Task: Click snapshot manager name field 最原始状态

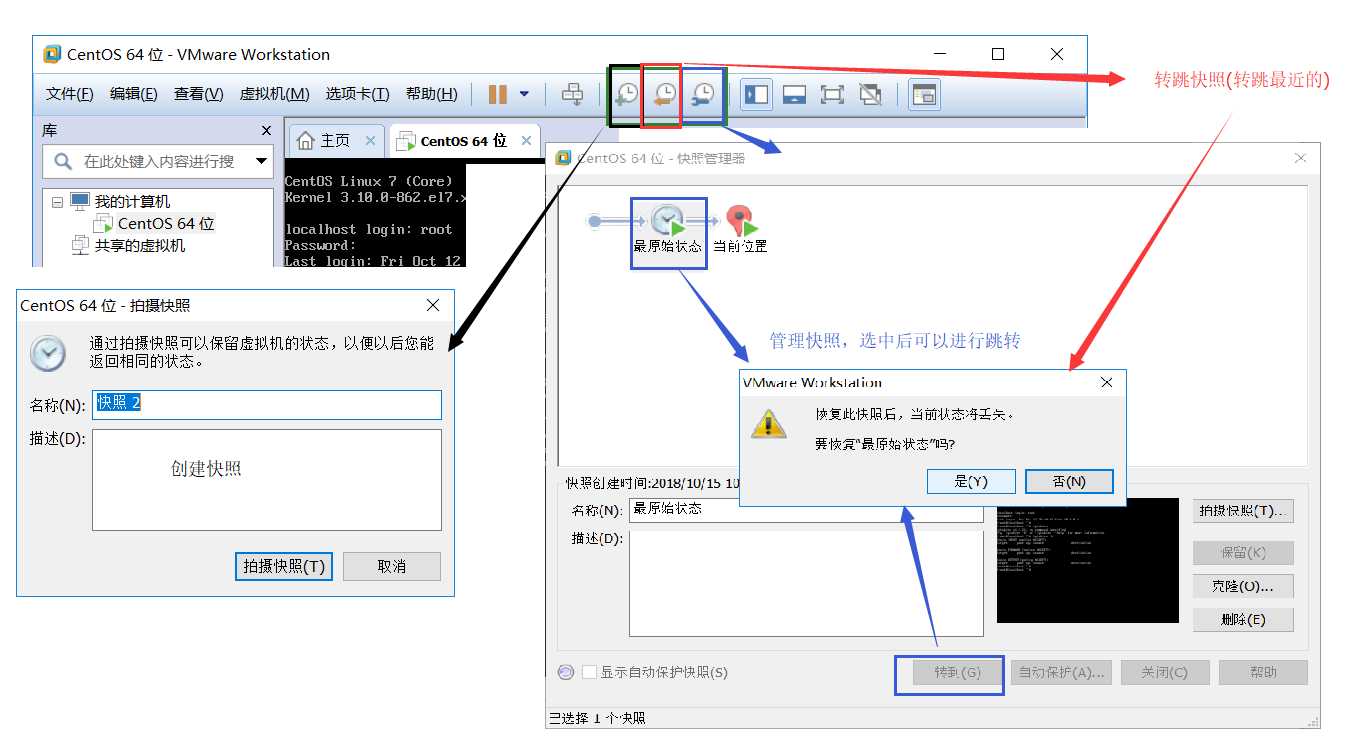Action: point(806,509)
